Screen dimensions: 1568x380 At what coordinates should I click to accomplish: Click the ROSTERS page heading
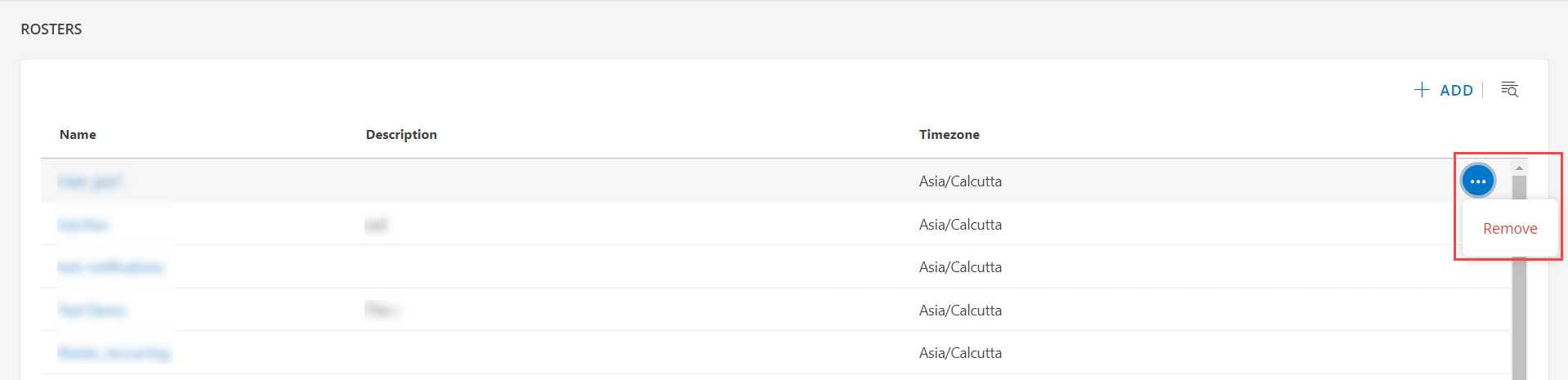point(51,29)
